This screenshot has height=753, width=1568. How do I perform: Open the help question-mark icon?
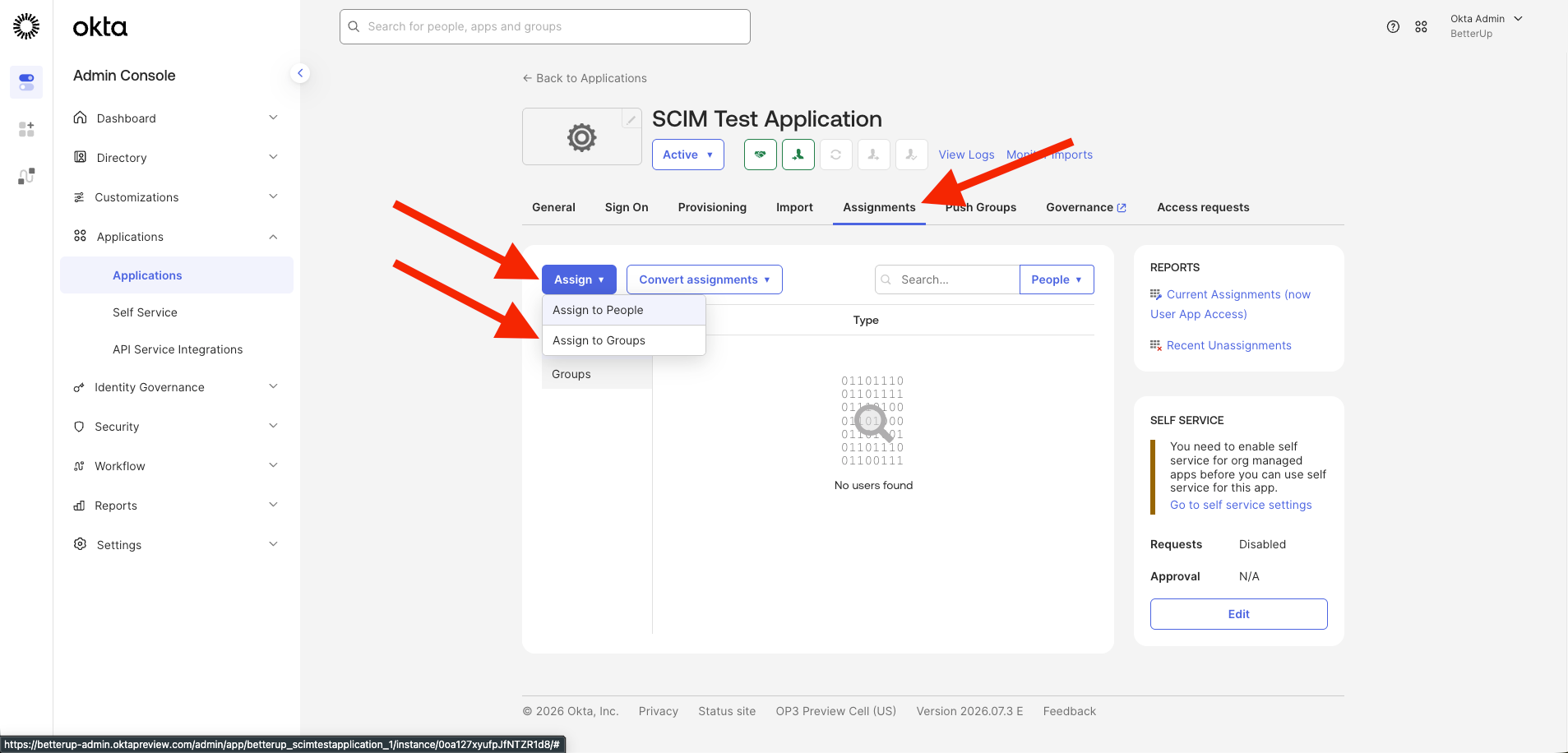click(1393, 26)
